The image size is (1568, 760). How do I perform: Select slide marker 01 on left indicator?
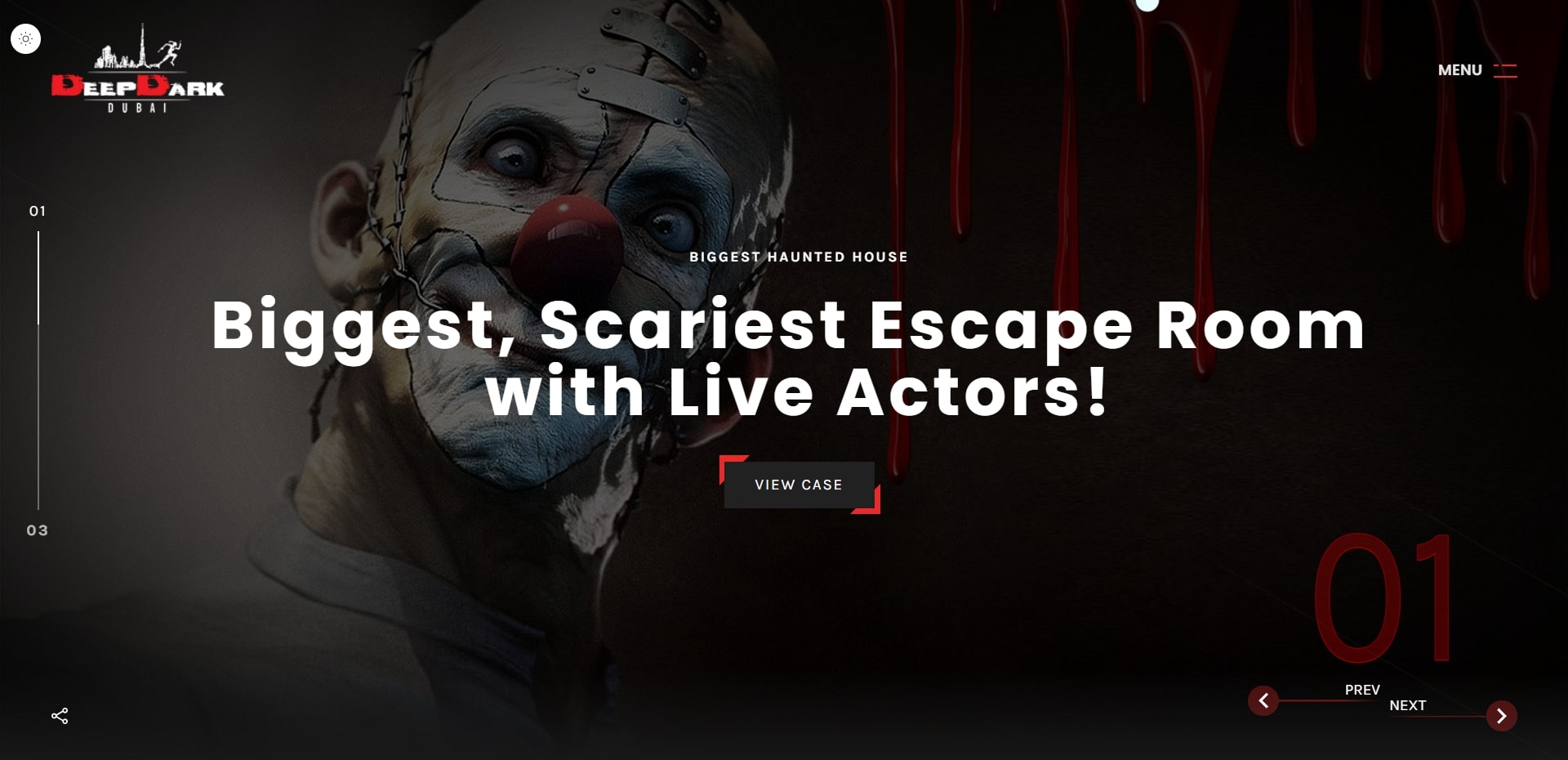point(38,211)
